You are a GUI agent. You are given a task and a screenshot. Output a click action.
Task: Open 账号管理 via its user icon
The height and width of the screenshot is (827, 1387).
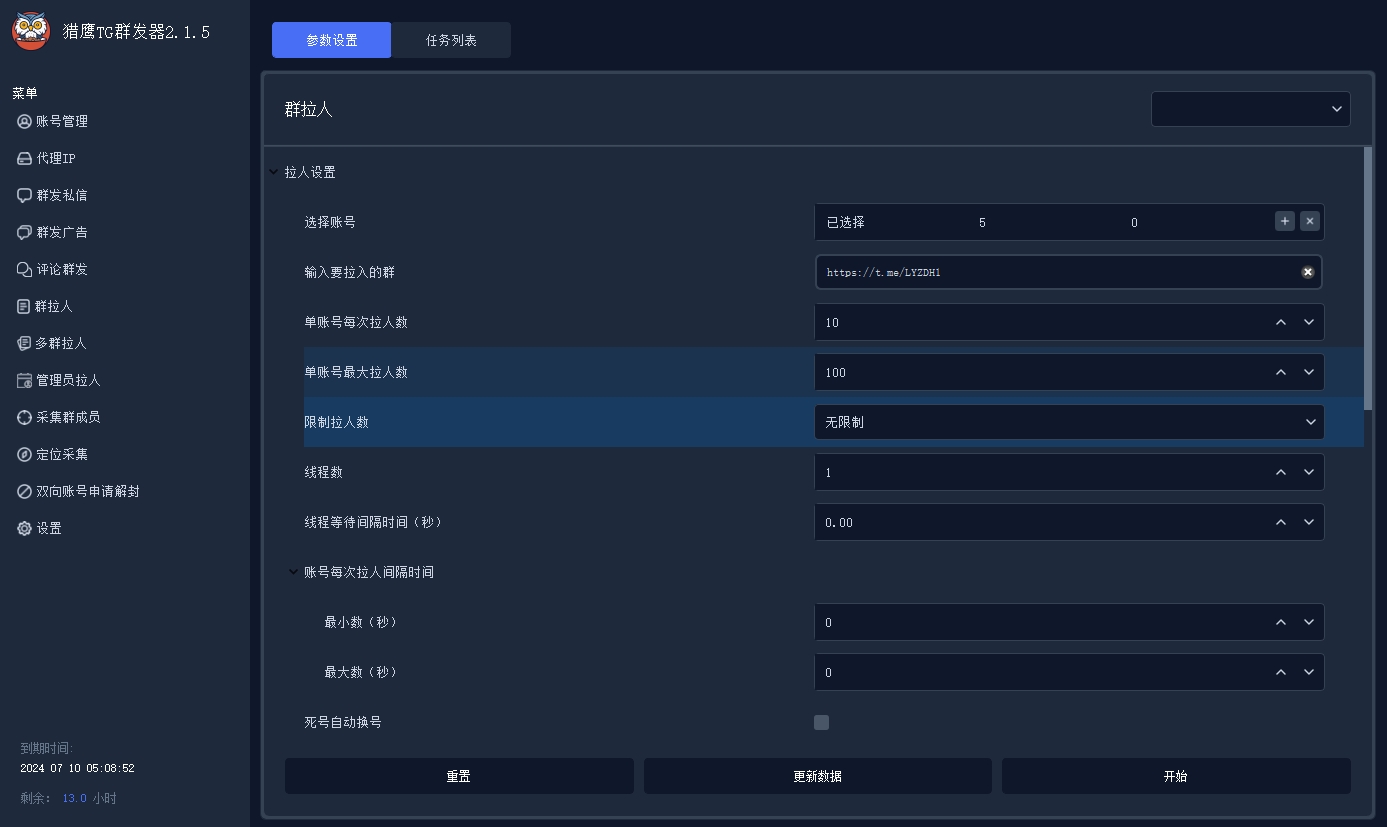25,121
